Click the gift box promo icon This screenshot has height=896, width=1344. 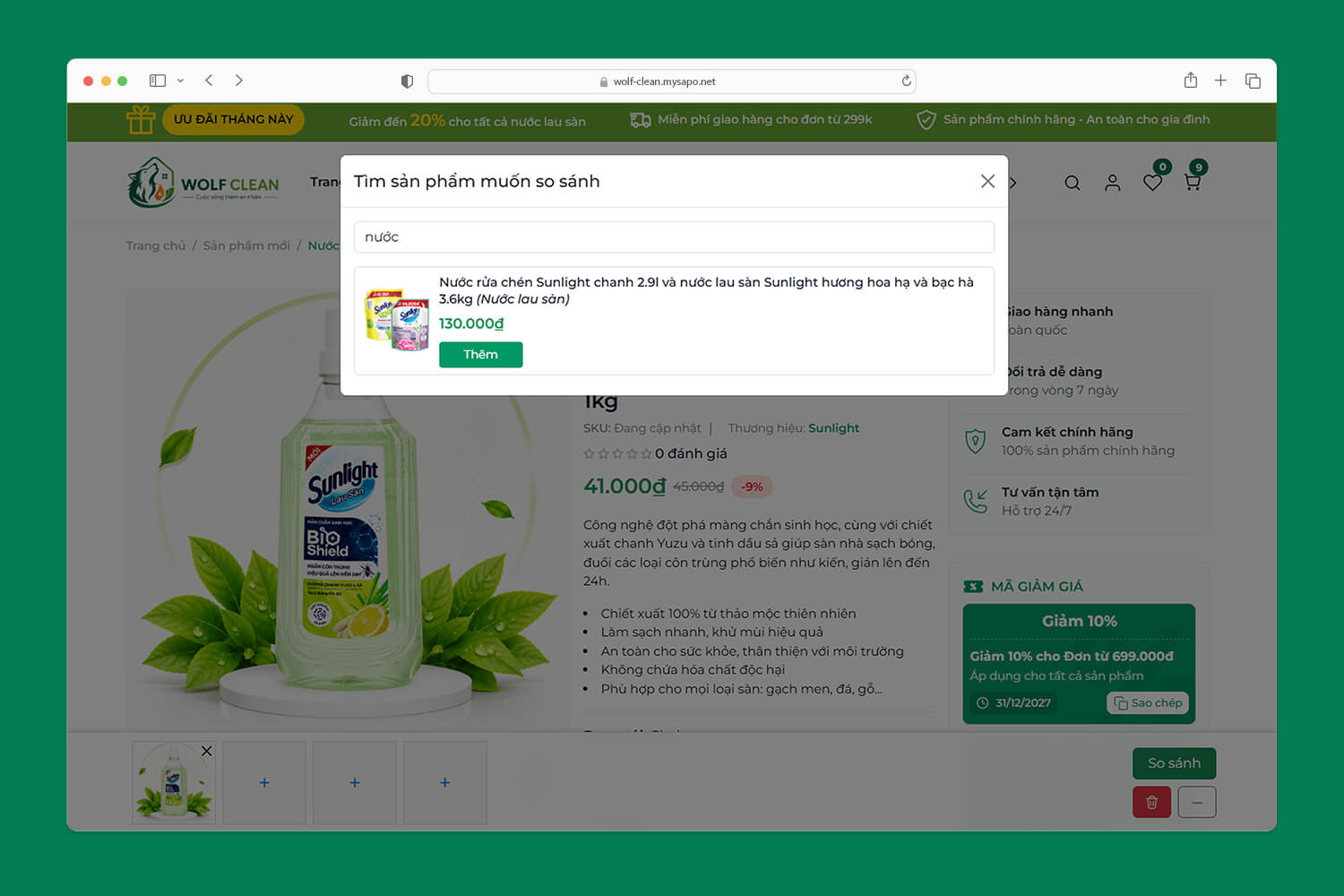pyautogui.click(x=141, y=119)
